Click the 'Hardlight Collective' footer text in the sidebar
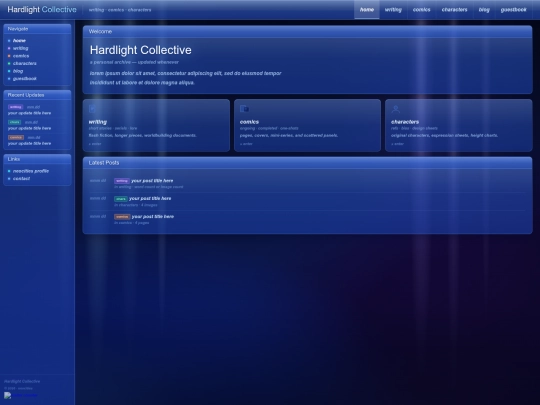The height and width of the screenshot is (405, 540). [x=22, y=382]
